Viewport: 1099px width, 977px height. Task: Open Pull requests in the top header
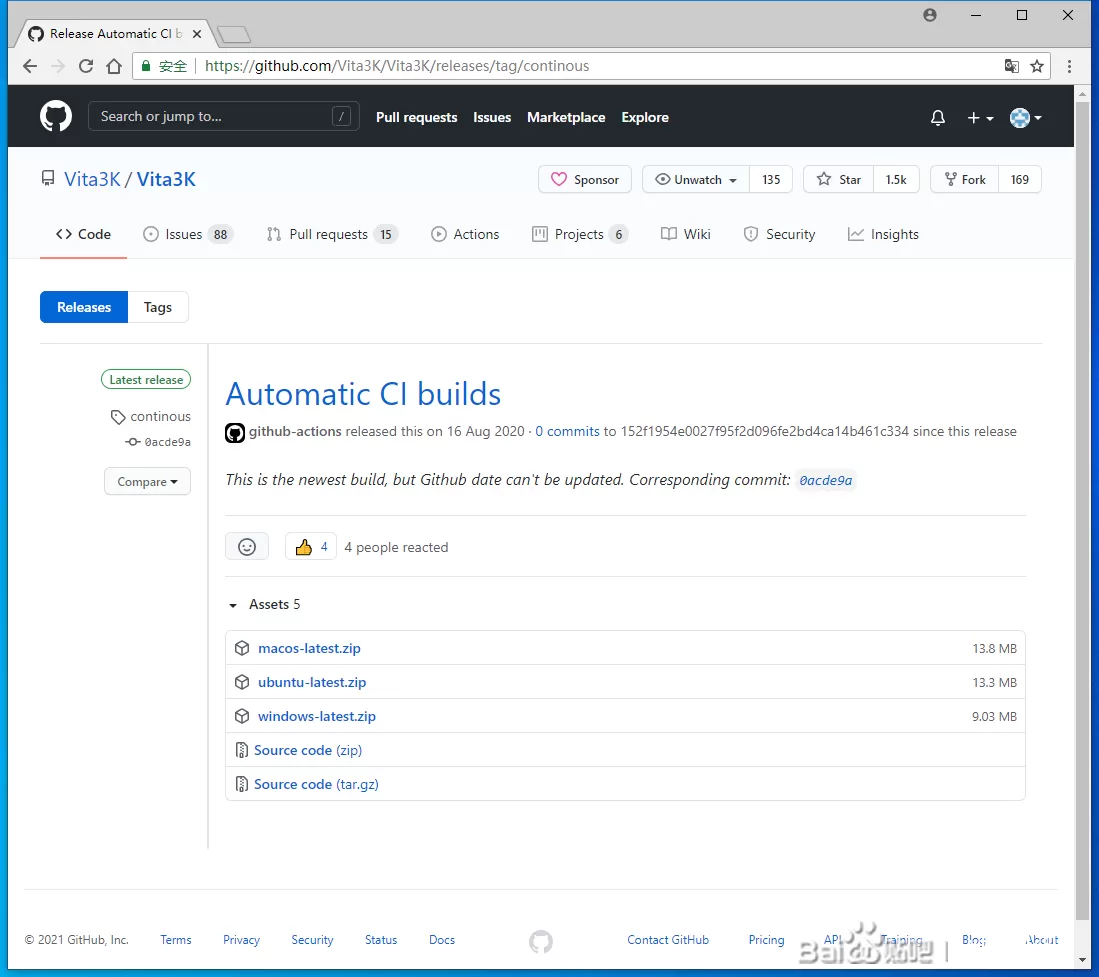pyautogui.click(x=416, y=117)
